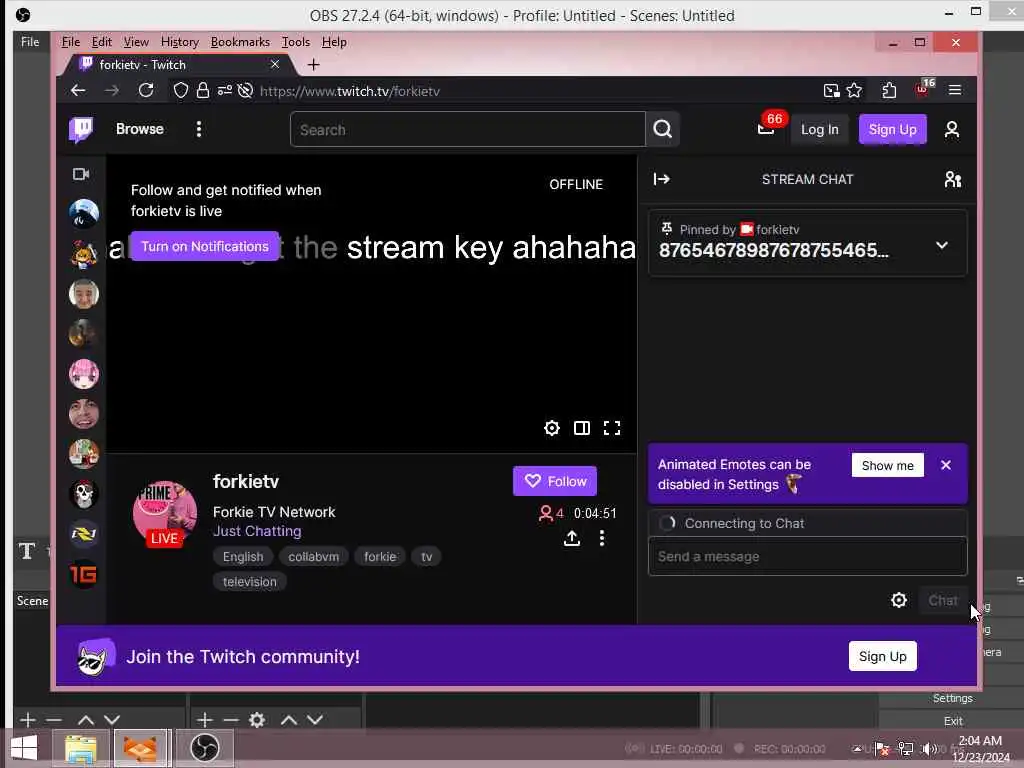Image resolution: width=1024 pixels, height=768 pixels.
Task: Open channel more options vertical dots
Action: [601, 538]
